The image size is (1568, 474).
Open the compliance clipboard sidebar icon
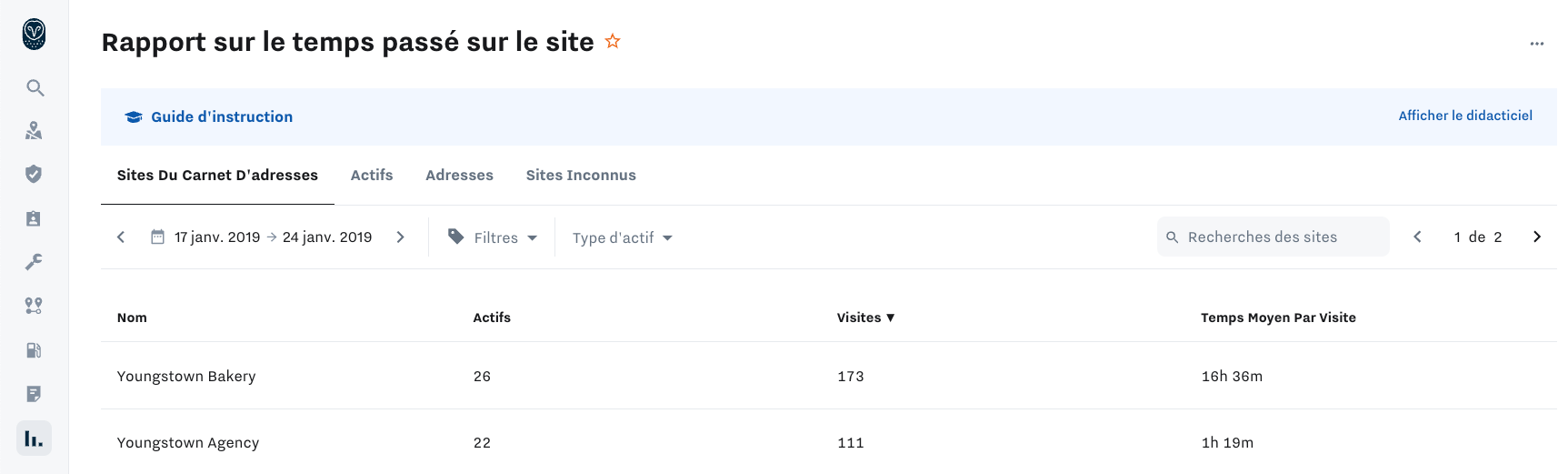[x=34, y=218]
